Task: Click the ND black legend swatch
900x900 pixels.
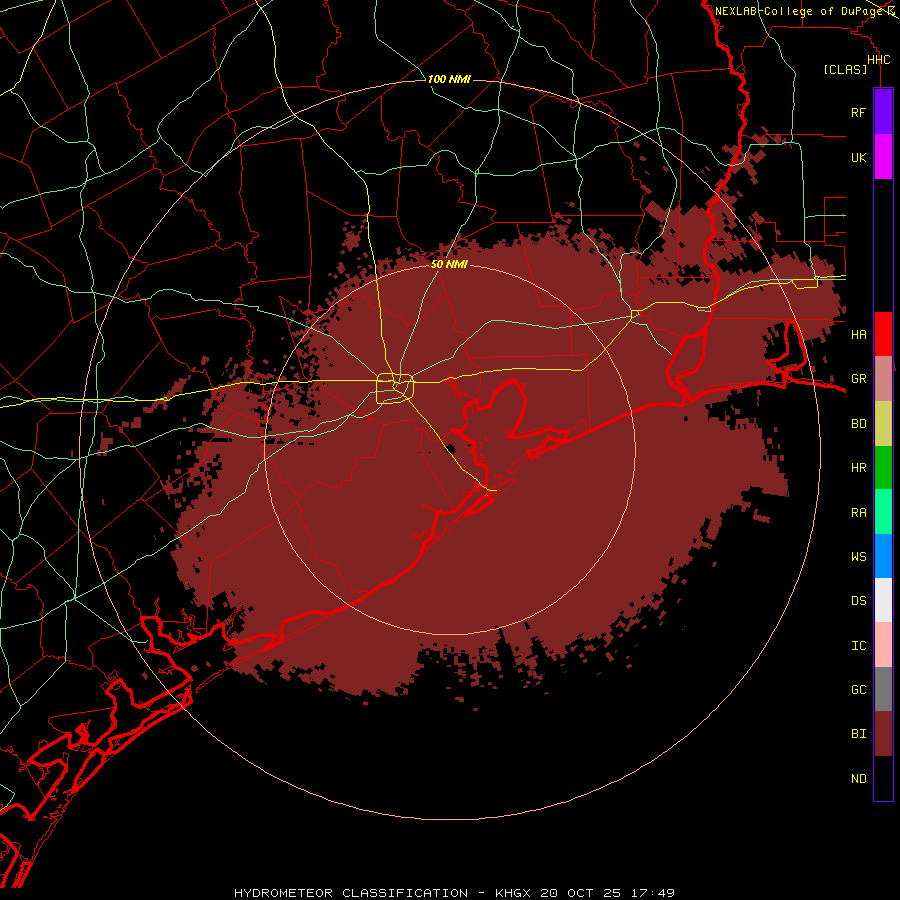Action: (883, 778)
